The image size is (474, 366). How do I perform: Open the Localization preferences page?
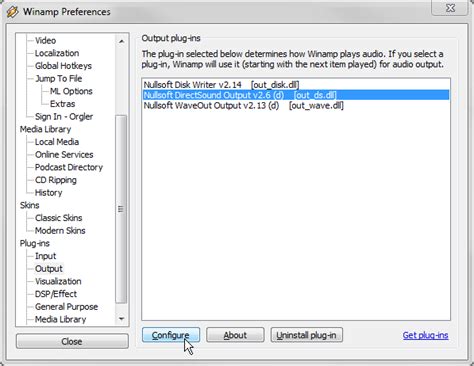click(x=57, y=53)
